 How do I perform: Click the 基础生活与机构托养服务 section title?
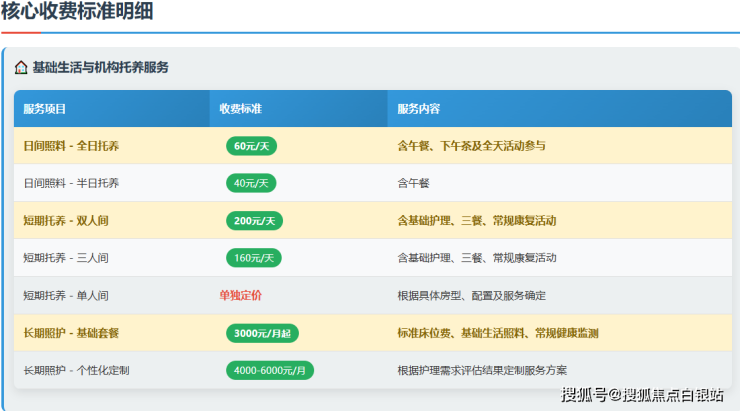click(x=100, y=68)
